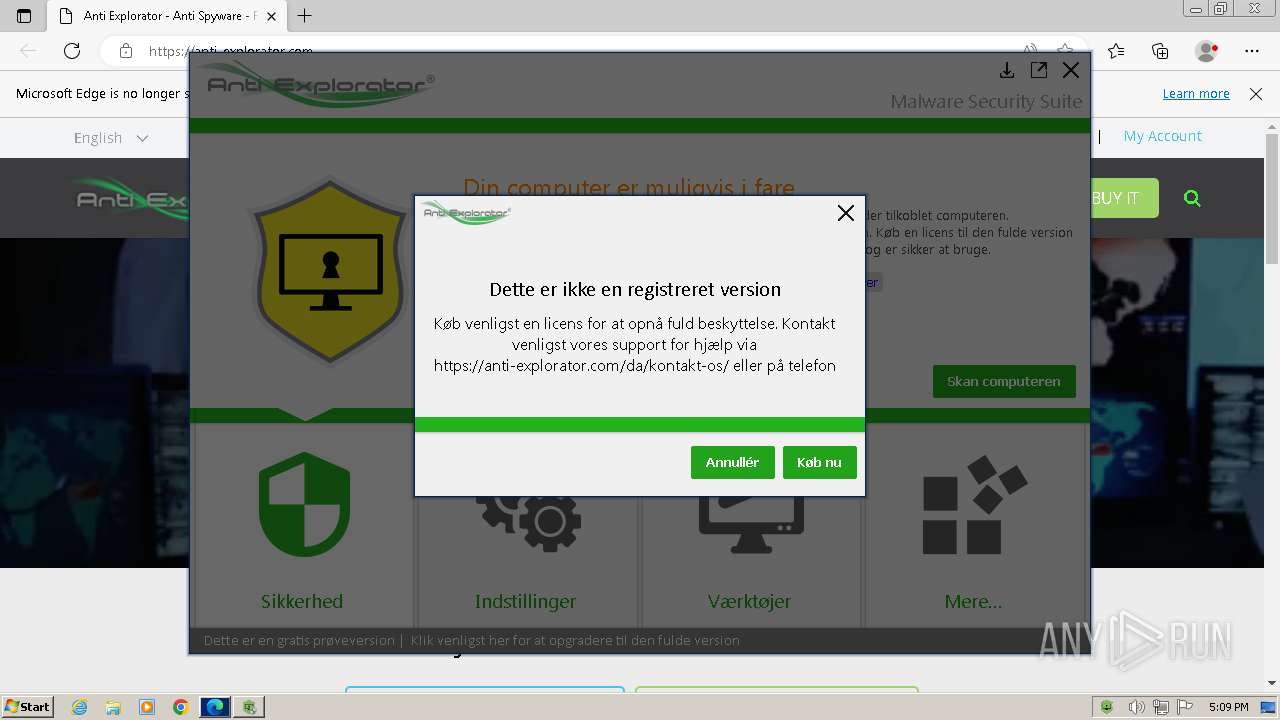Click the Edge Tab actions menu icon

tap(24, 16)
